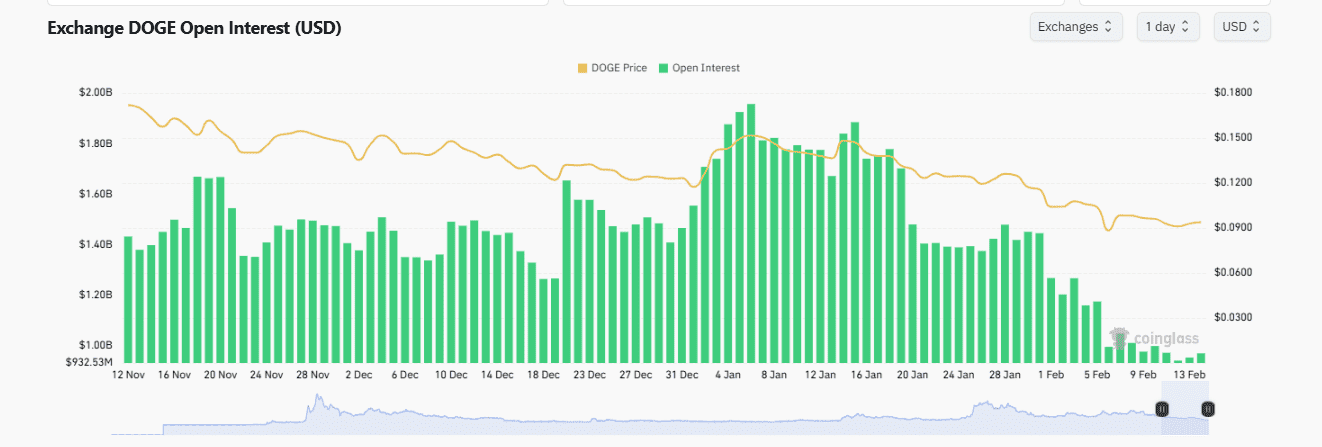Click the last green bar at 13 Feb

click(1200, 357)
